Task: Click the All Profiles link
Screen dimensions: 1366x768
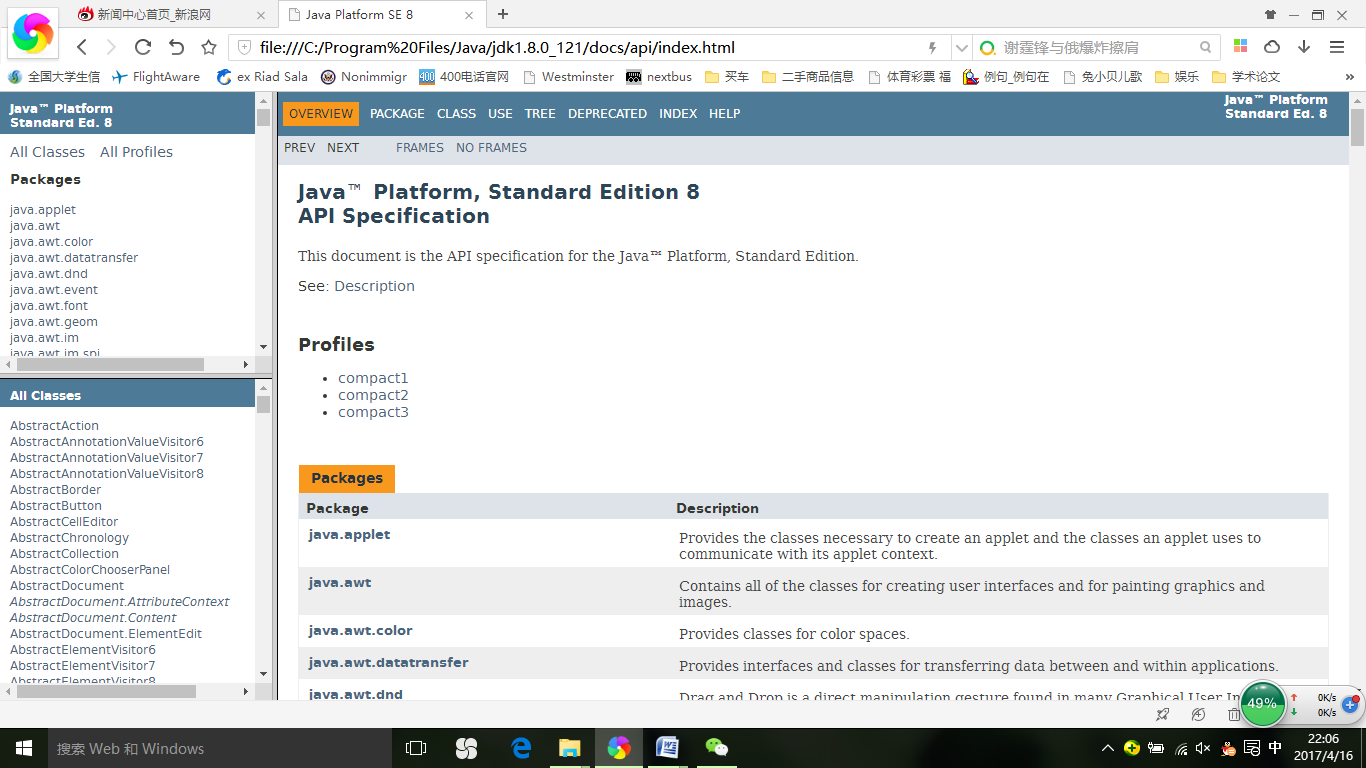Action: (136, 152)
